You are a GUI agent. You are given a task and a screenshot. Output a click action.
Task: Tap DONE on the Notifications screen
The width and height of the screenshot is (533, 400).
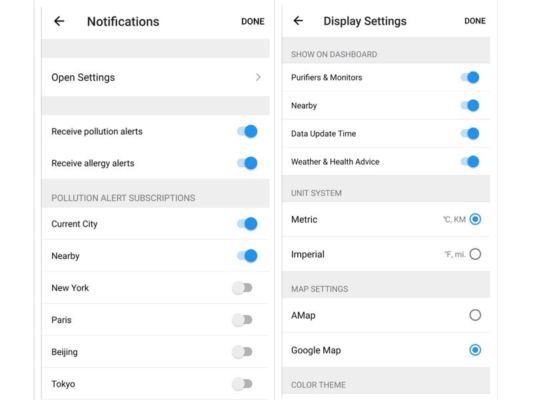(x=253, y=21)
